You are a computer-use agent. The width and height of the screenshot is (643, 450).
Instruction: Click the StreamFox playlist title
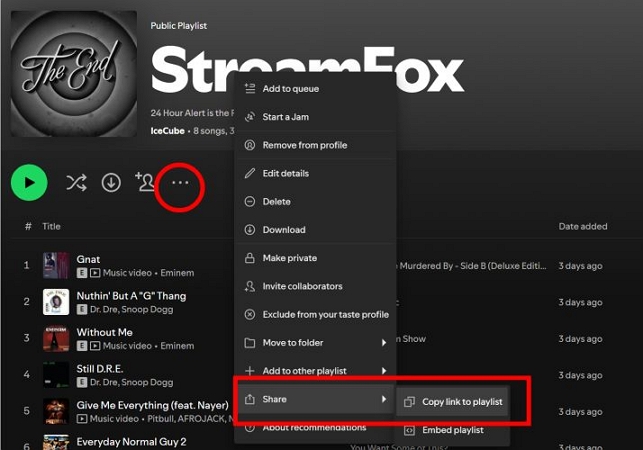[x=307, y=70]
